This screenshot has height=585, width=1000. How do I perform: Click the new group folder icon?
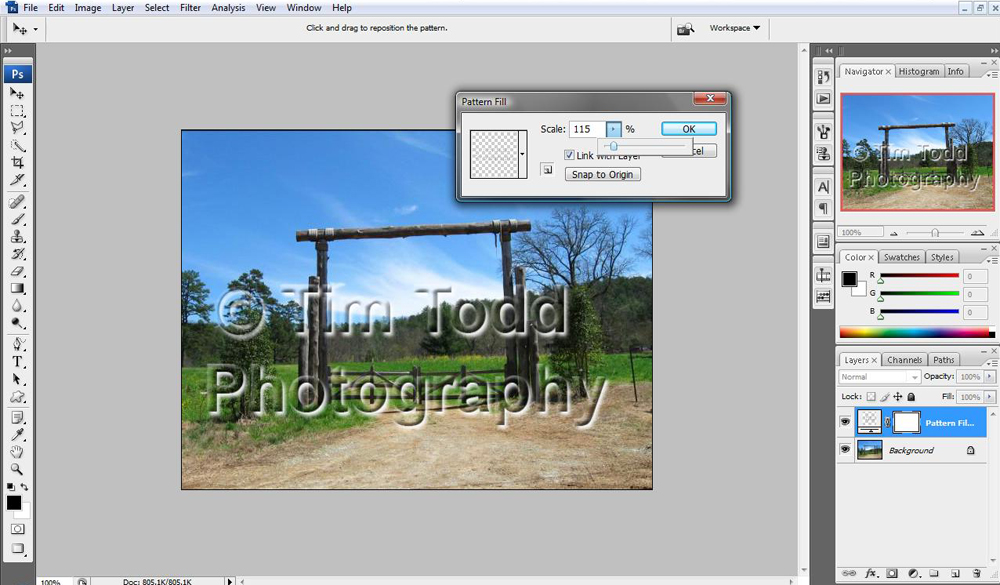[x=934, y=574]
